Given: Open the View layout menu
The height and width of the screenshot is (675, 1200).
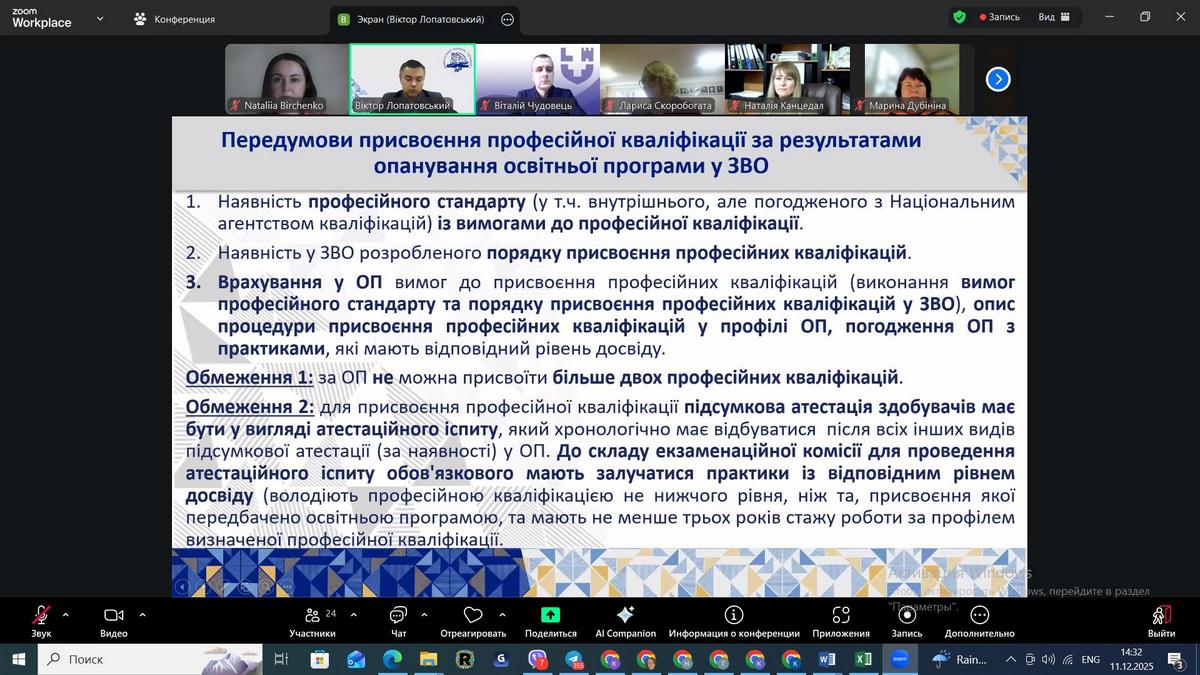Looking at the screenshot, I should (x=1054, y=17).
